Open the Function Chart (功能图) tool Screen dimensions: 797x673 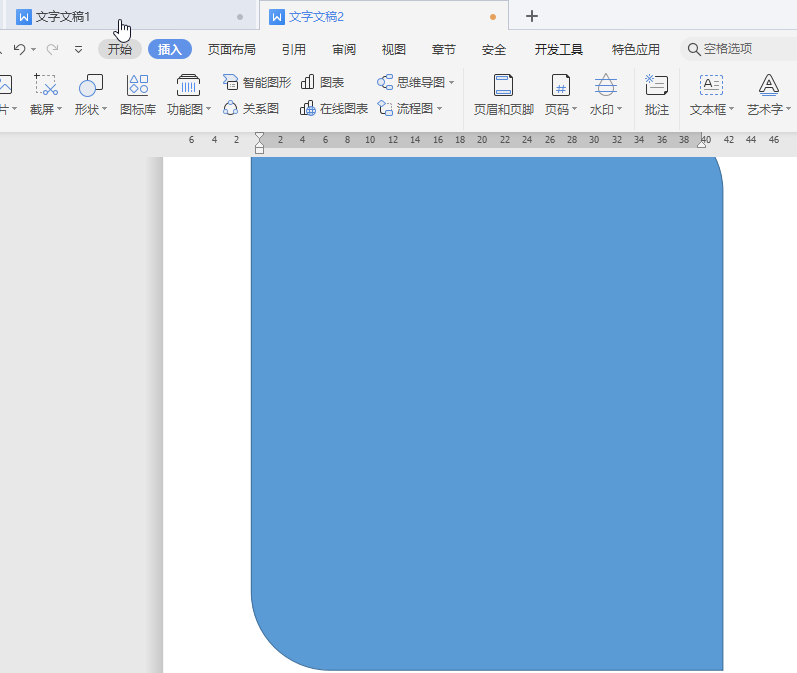coord(189,95)
